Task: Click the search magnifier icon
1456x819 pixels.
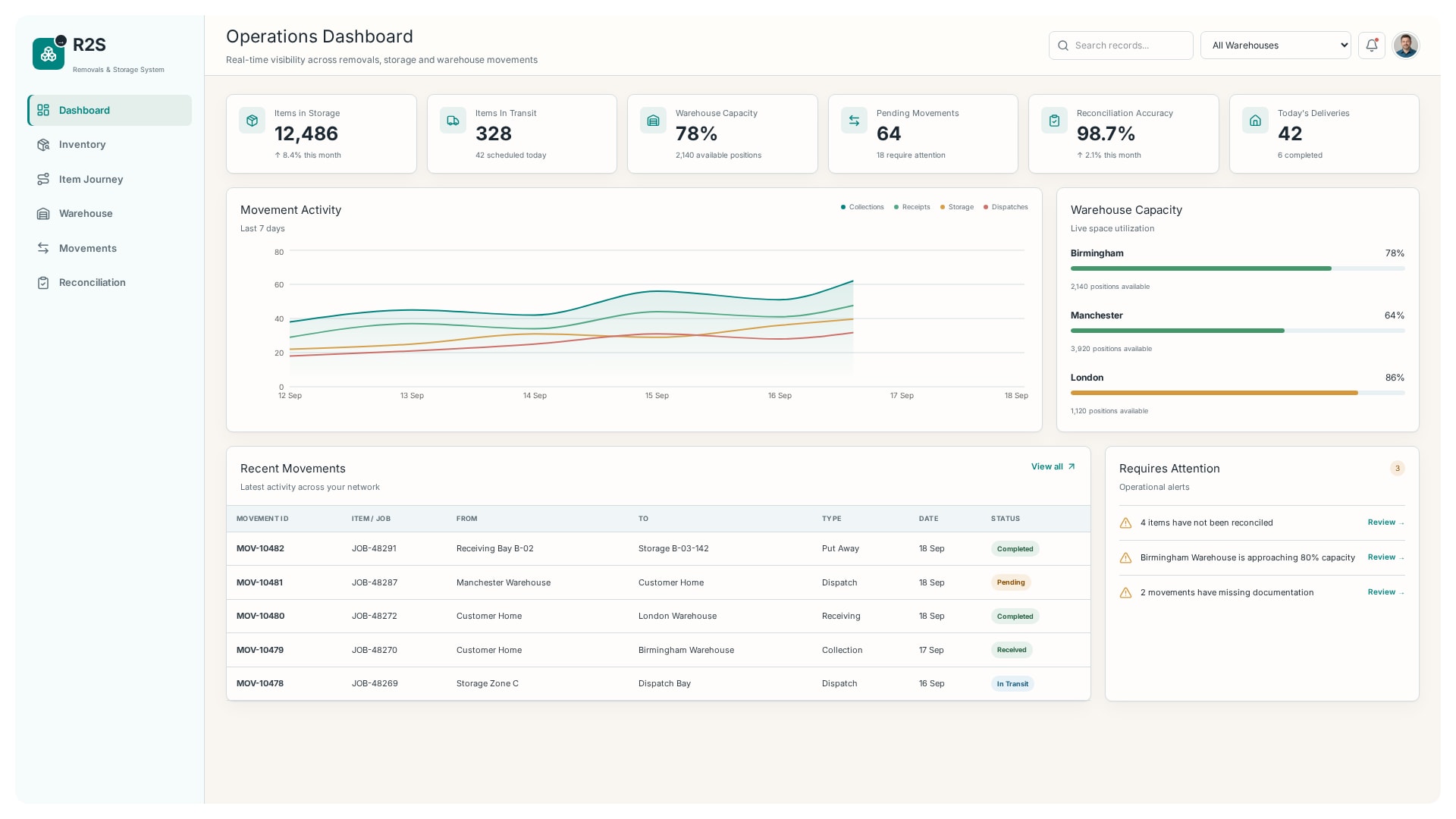Action: point(1063,45)
